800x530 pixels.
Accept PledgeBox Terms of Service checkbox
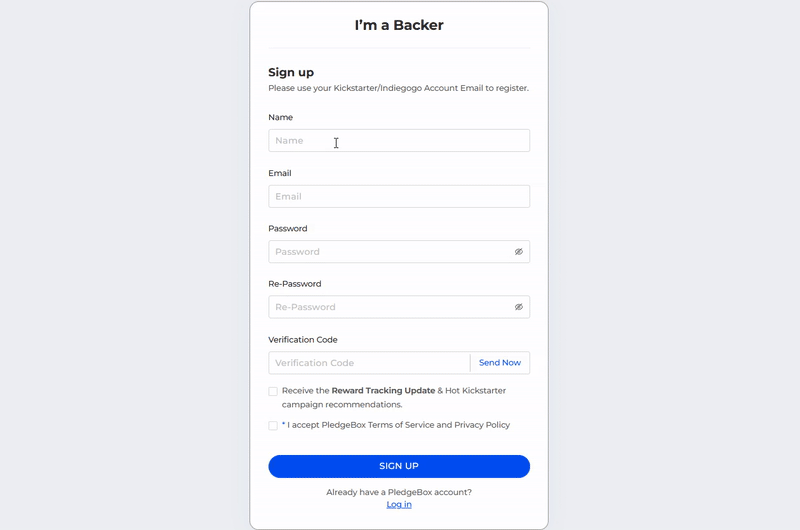(x=273, y=426)
